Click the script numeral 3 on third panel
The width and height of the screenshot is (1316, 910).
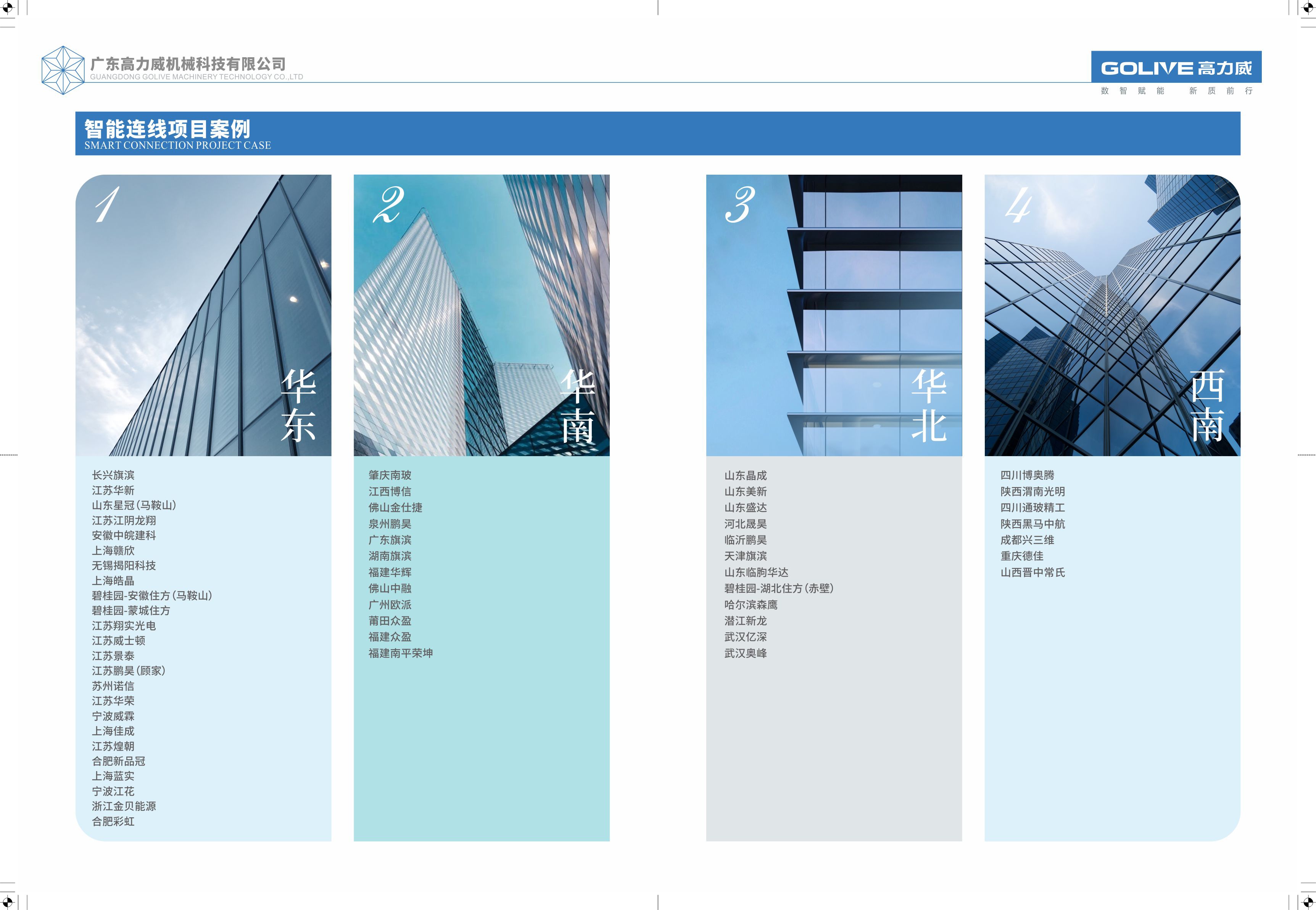click(x=740, y=205)
